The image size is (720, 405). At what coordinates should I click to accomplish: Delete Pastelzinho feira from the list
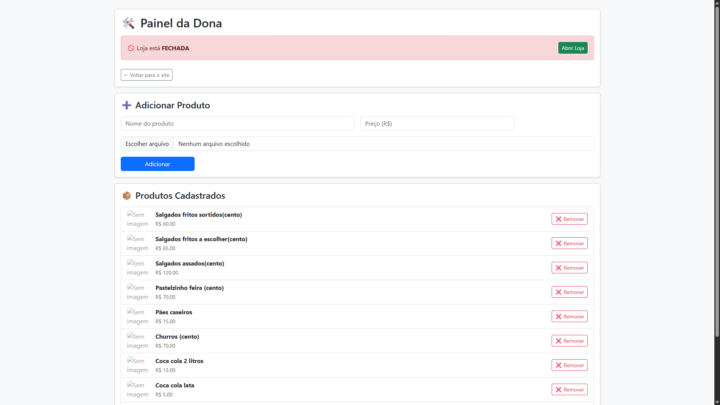(x=569, y=292)
